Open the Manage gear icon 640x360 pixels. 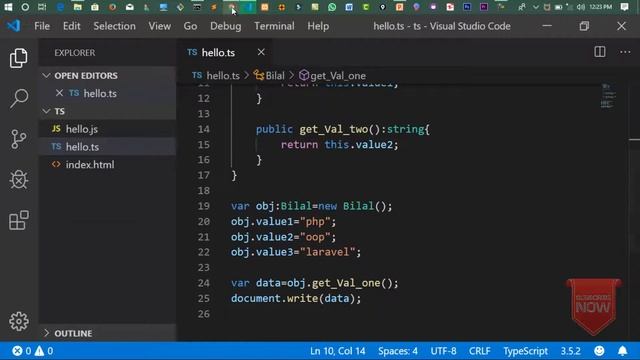tap(19, 322)
